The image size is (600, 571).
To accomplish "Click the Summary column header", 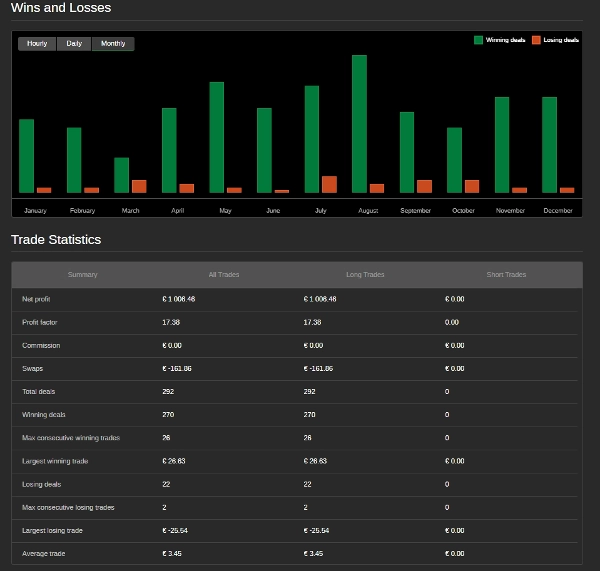I will pyautogui.click(x=83, y=275).
